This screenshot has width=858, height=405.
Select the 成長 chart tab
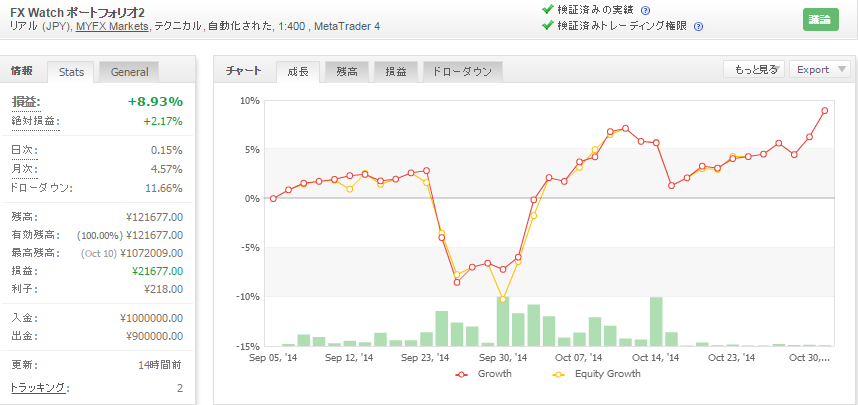[x=297, y=72]
